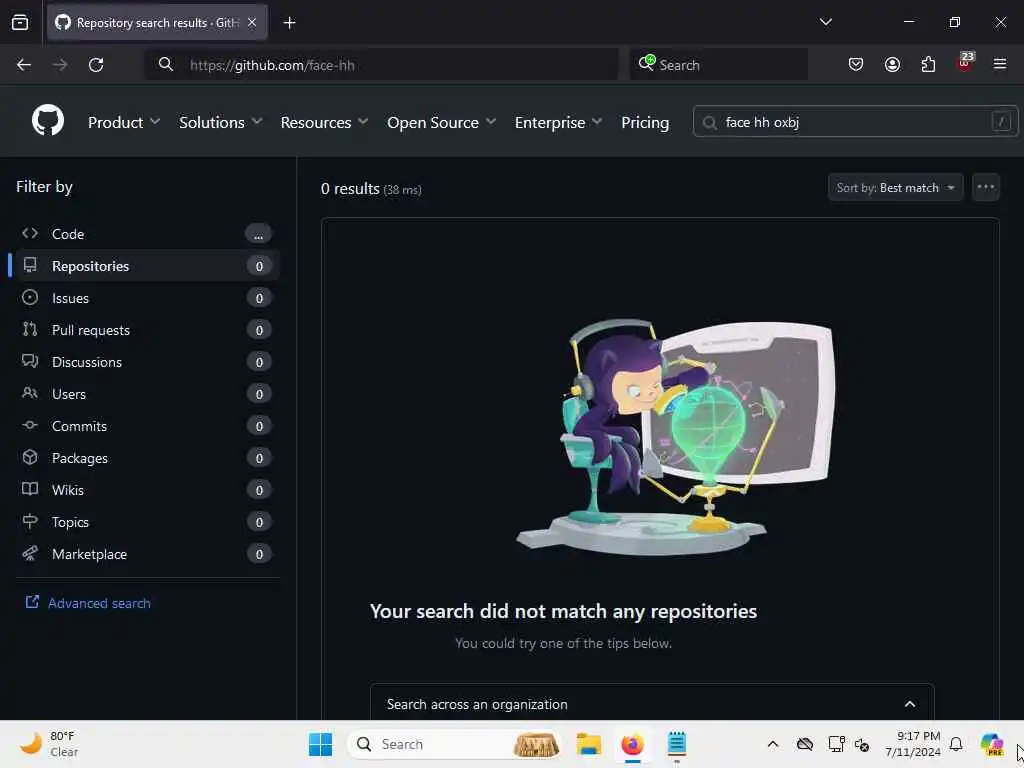1024x768 pixels.
Task: Reload the current page
Action: pyautogui.click(x=96, y=65)
